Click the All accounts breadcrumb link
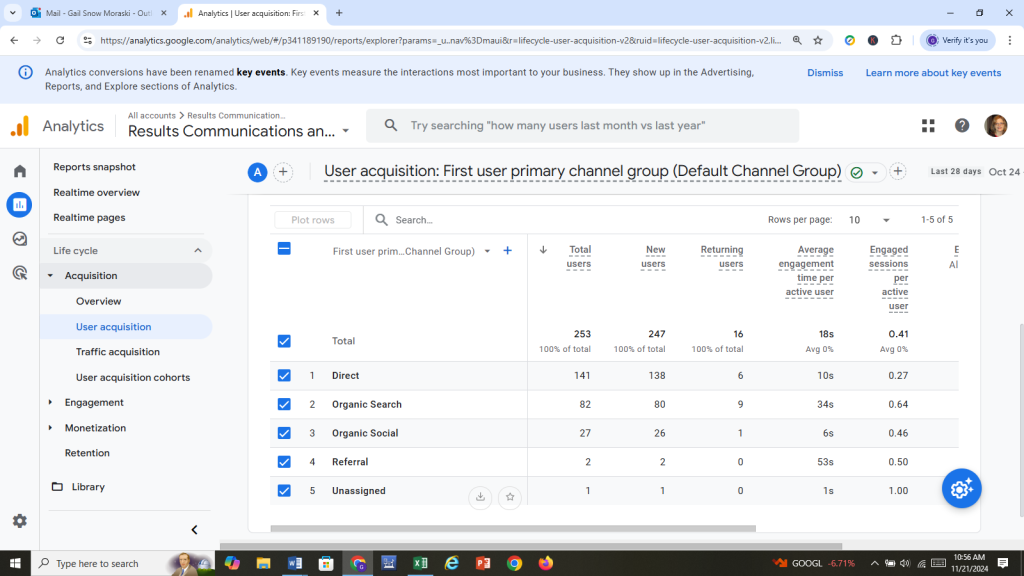 coord(152,116)
